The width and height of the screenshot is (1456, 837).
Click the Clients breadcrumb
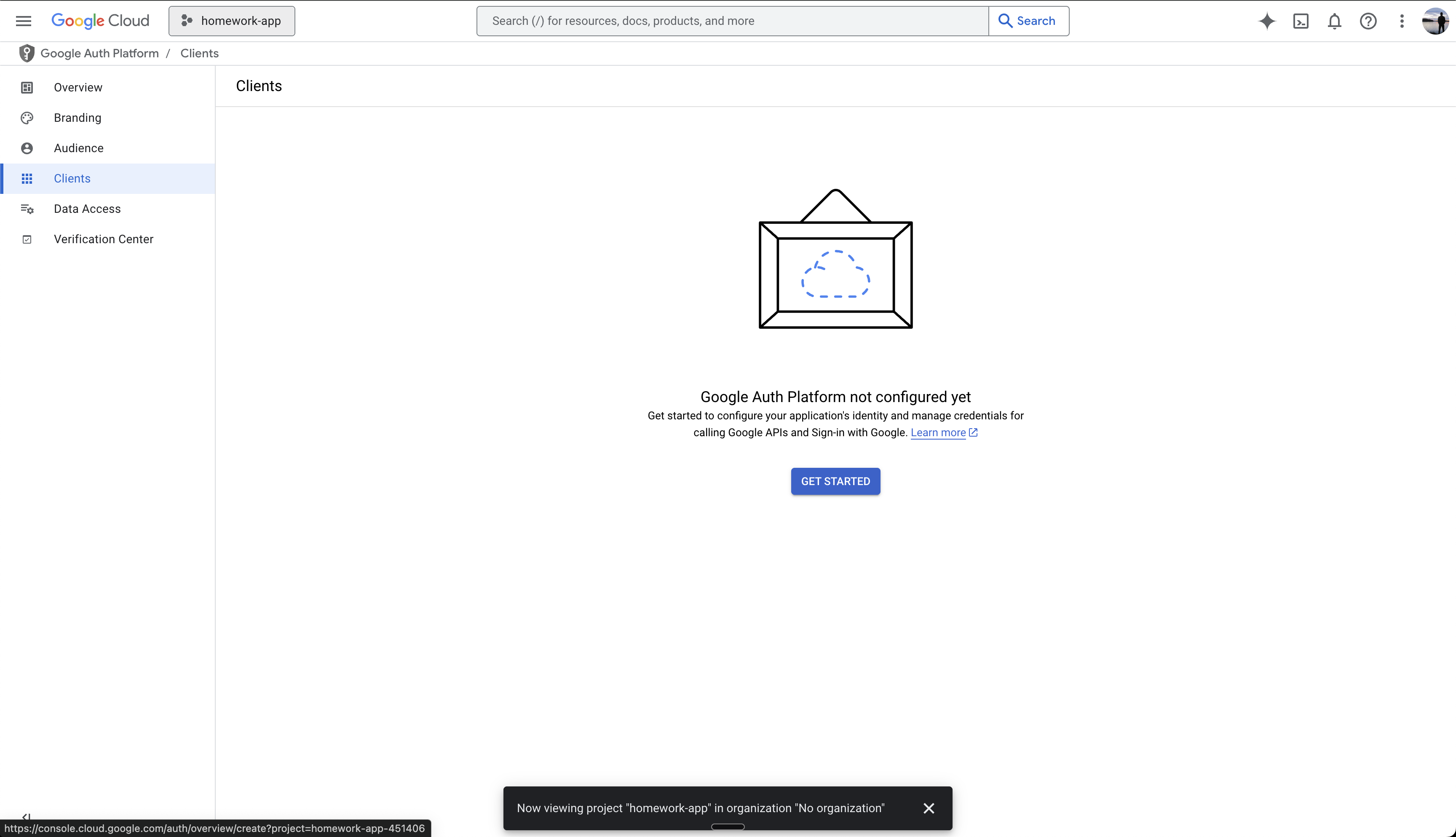(x=199, y=54)
